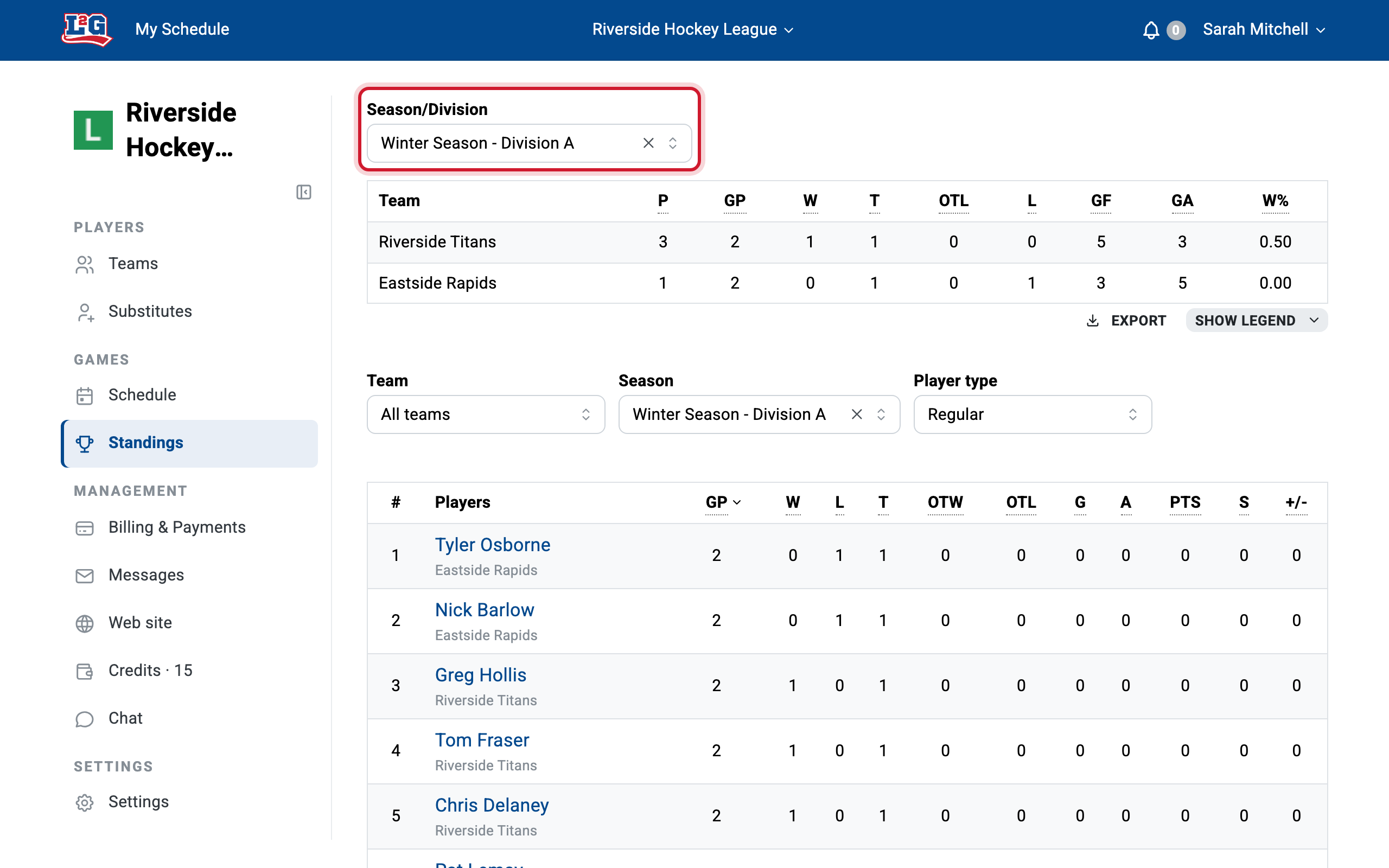Sort players by GP column
Image resolution: width=1389 pixels, height=868 pixels.
click(x=723, y=502)
